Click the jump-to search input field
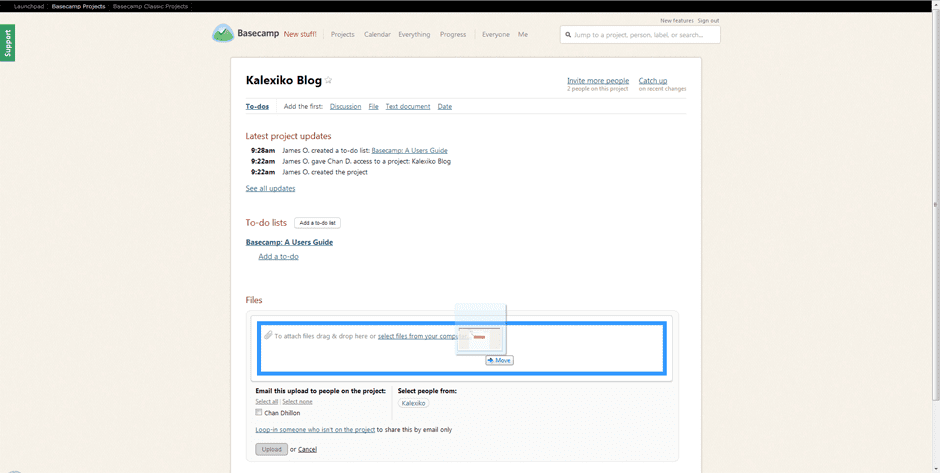This screenshot has width=940, height=473. (645, 35)
